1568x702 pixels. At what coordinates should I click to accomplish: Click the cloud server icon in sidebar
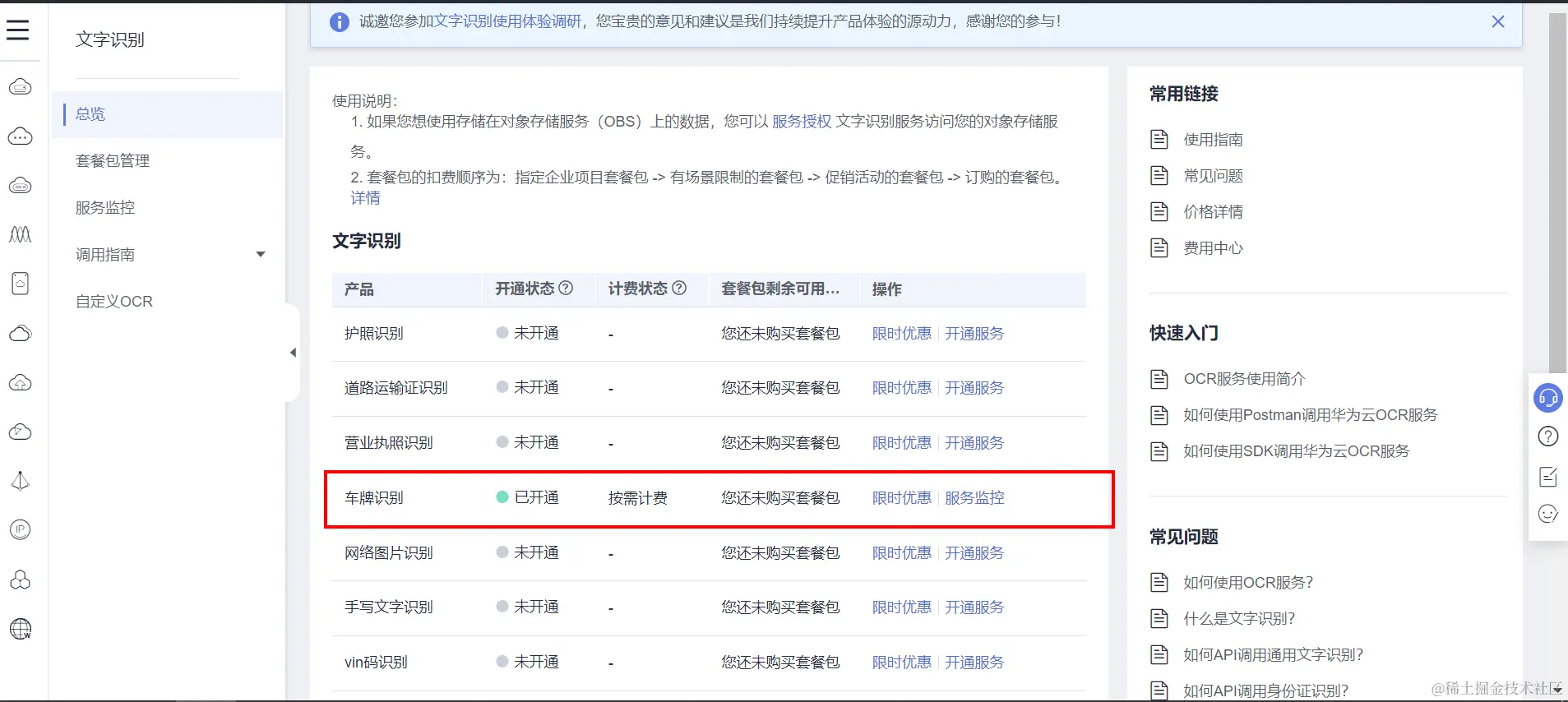click(21, 86)
